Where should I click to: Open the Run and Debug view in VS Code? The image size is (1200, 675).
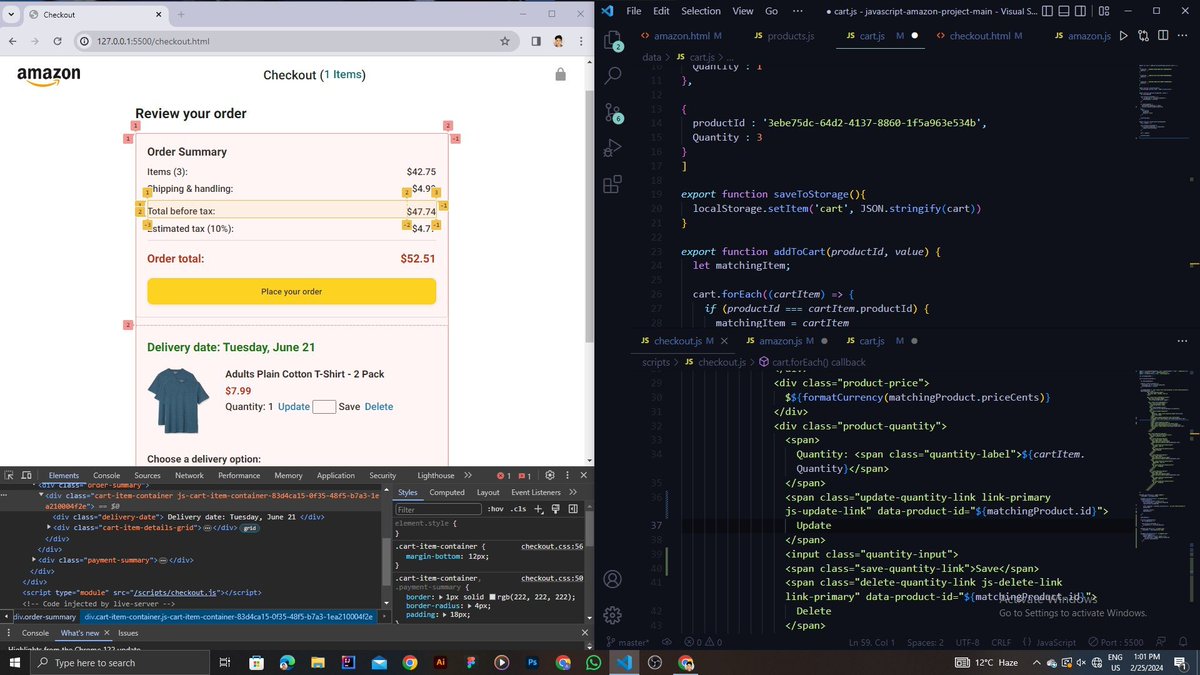coord(614,149)
